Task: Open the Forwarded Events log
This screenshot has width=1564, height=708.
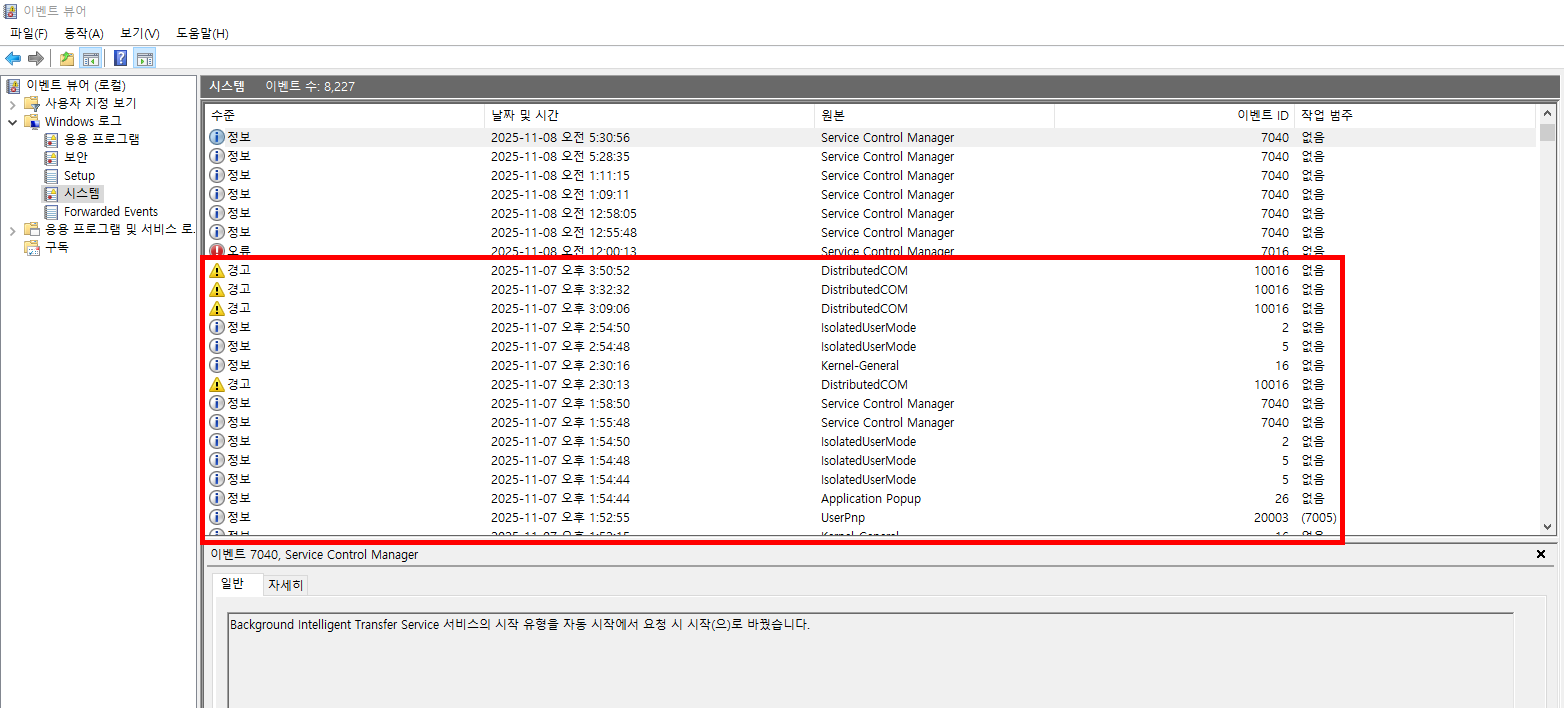Action: pyautogui.click(x=110, y=211)
